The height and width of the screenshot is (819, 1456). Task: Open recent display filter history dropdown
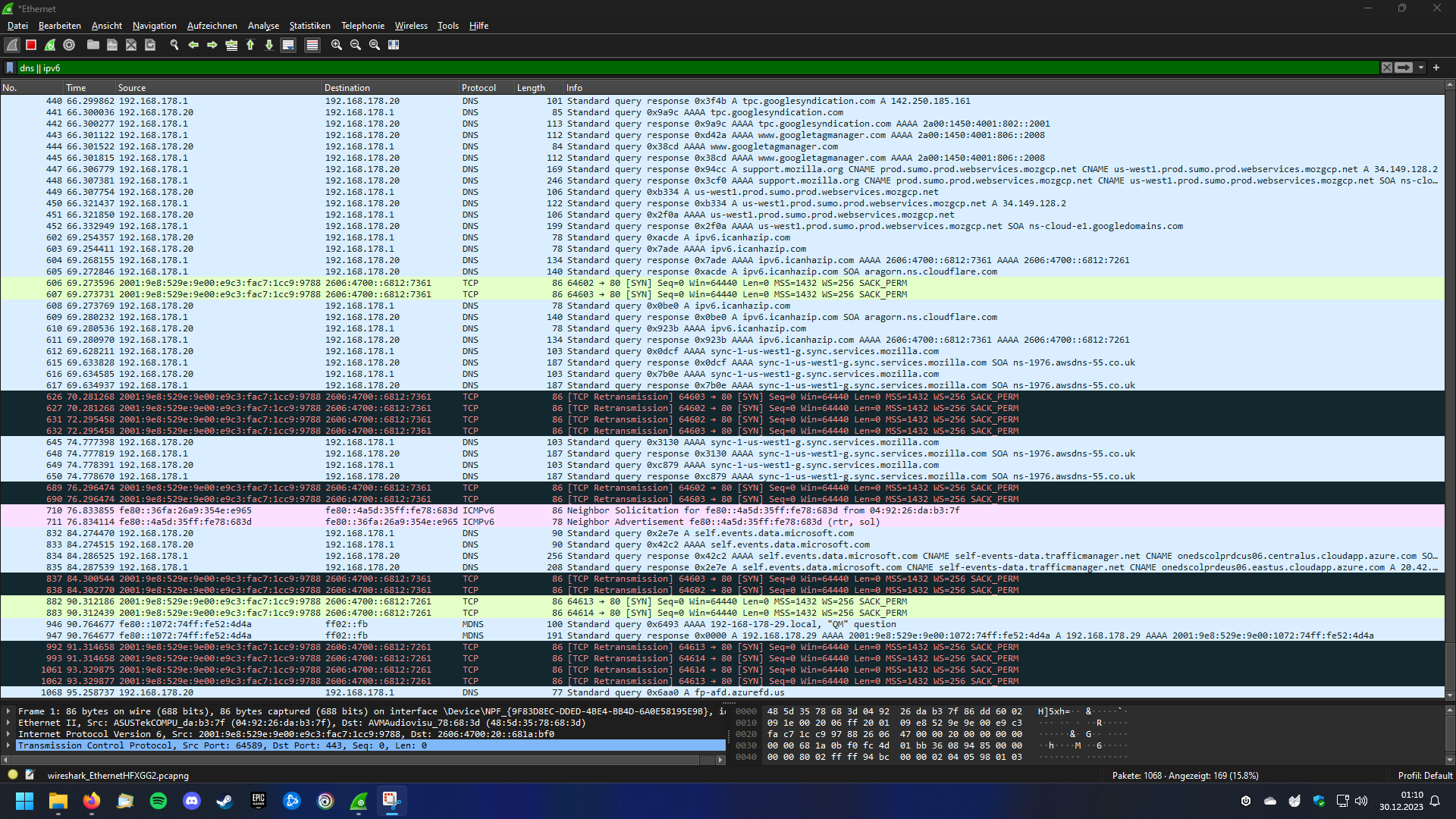pos(1421,67)
